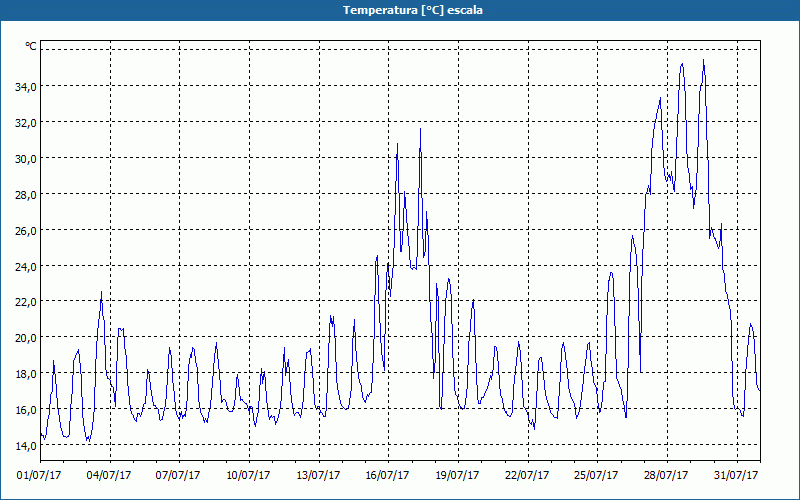Select the 30,0 axis value
This screenshot has width=800, height=500.
pos(26,158)
